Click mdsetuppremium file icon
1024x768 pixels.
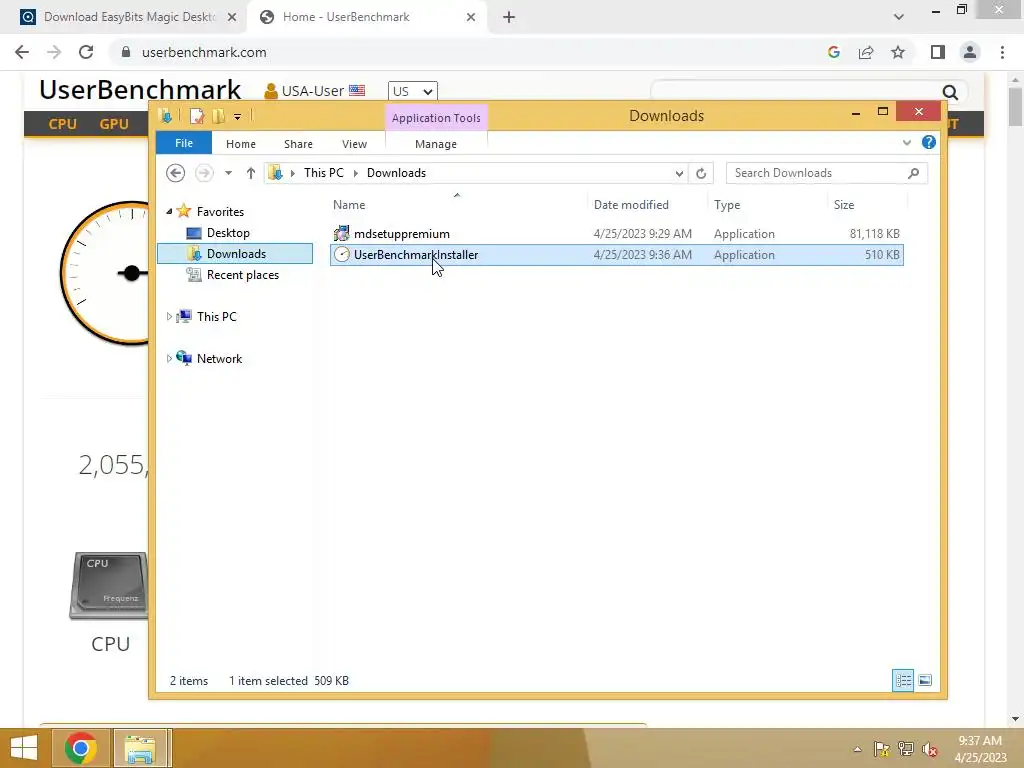pos(342,233)
